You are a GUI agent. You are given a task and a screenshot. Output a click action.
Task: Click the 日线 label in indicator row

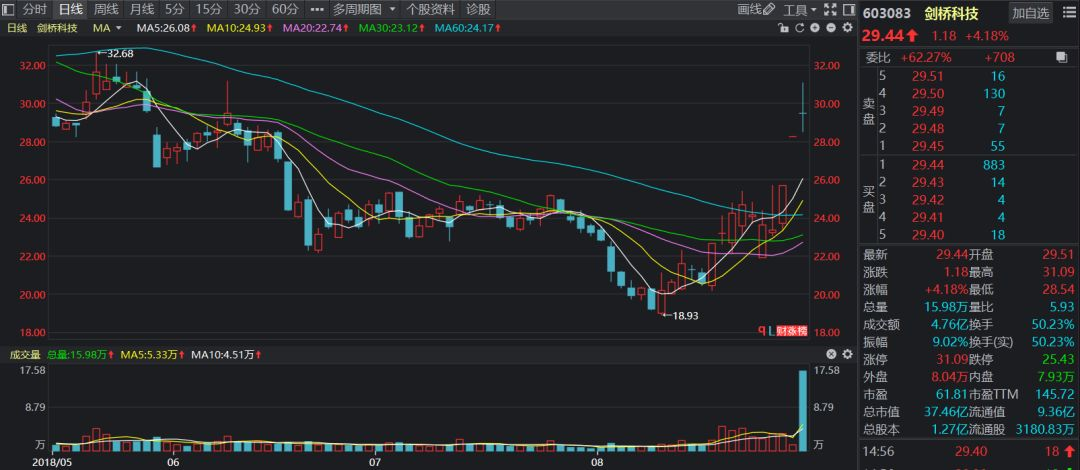coord(17,28)
